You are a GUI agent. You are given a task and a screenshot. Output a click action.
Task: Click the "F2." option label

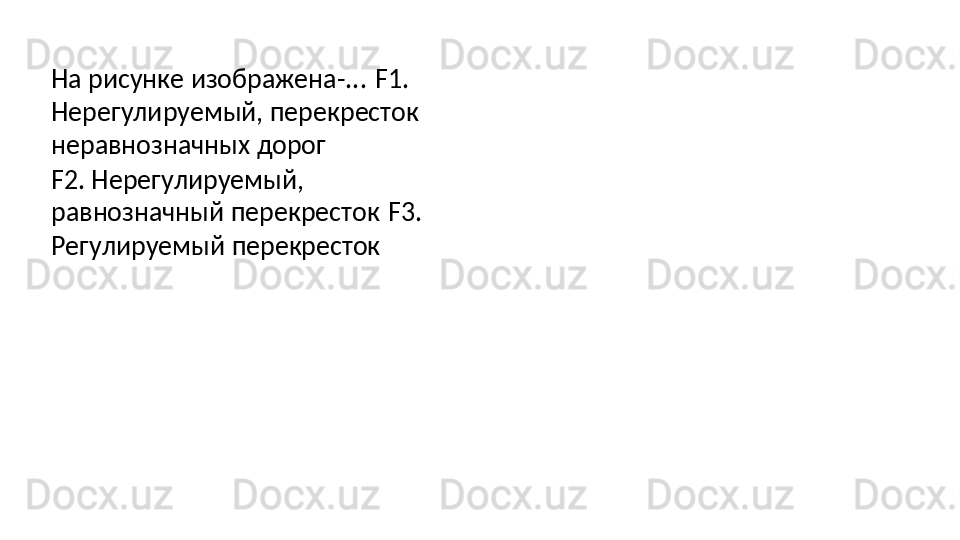66,181
